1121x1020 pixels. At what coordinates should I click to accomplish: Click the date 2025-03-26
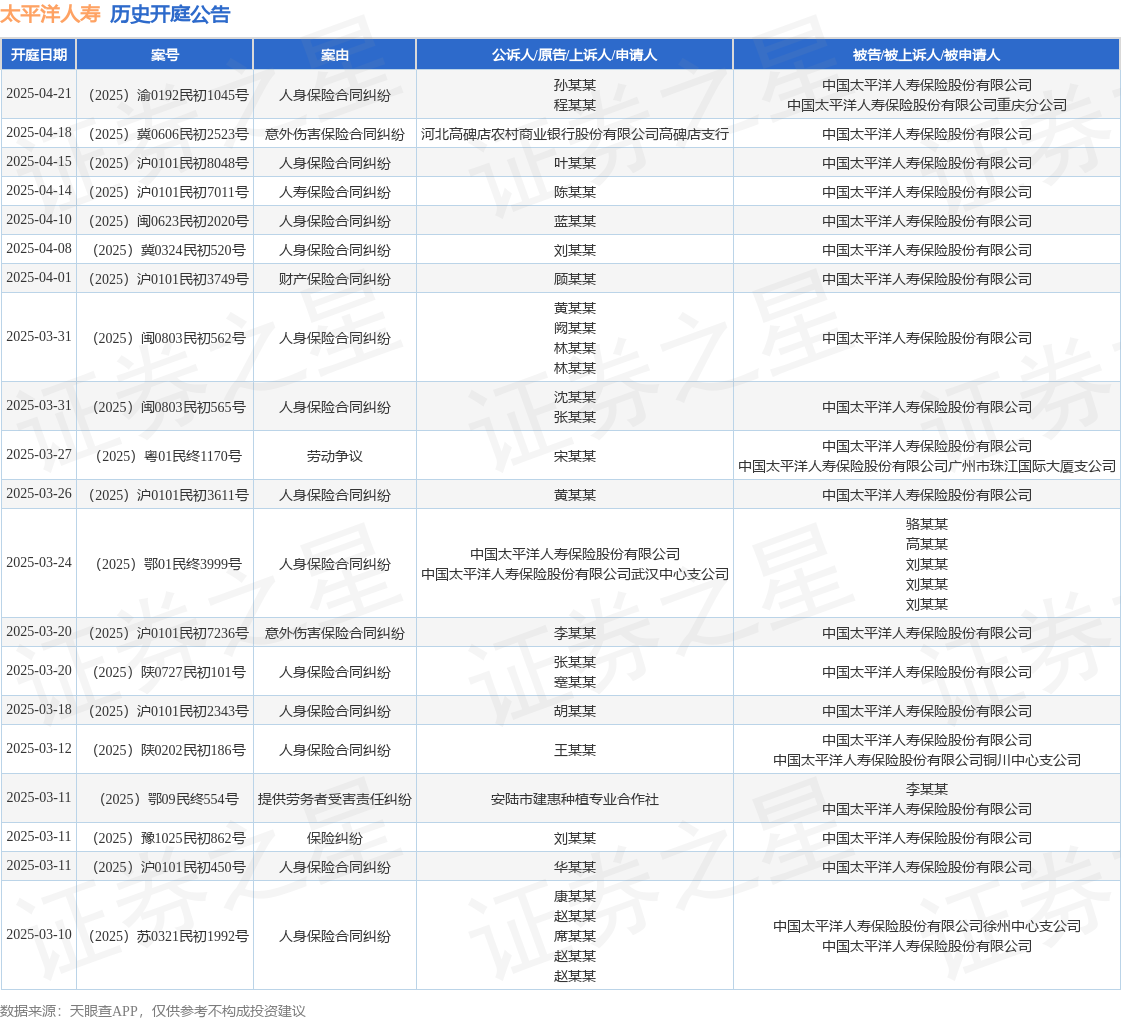(x=39, y=493)
